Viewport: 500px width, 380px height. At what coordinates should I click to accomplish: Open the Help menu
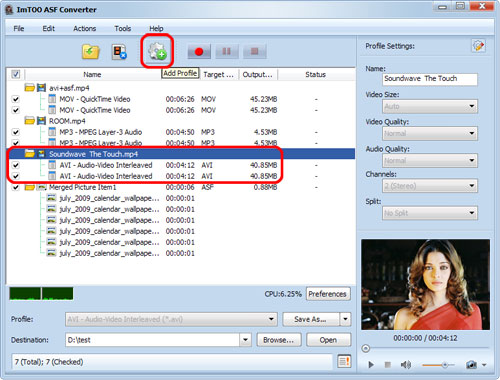pos(156,28)
